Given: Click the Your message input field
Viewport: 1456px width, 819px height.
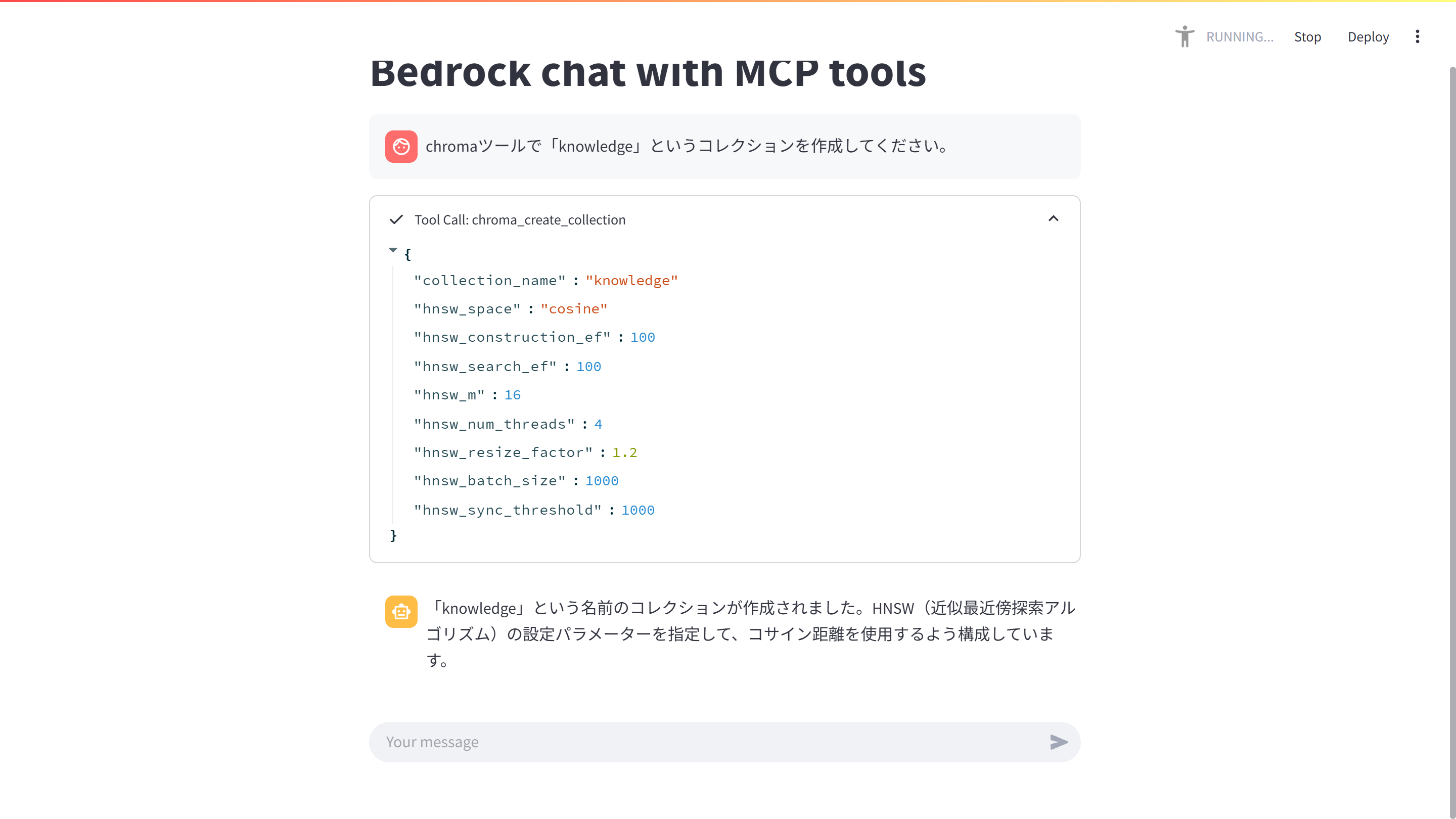Looking at the screenshot, I should coord(678,742).
